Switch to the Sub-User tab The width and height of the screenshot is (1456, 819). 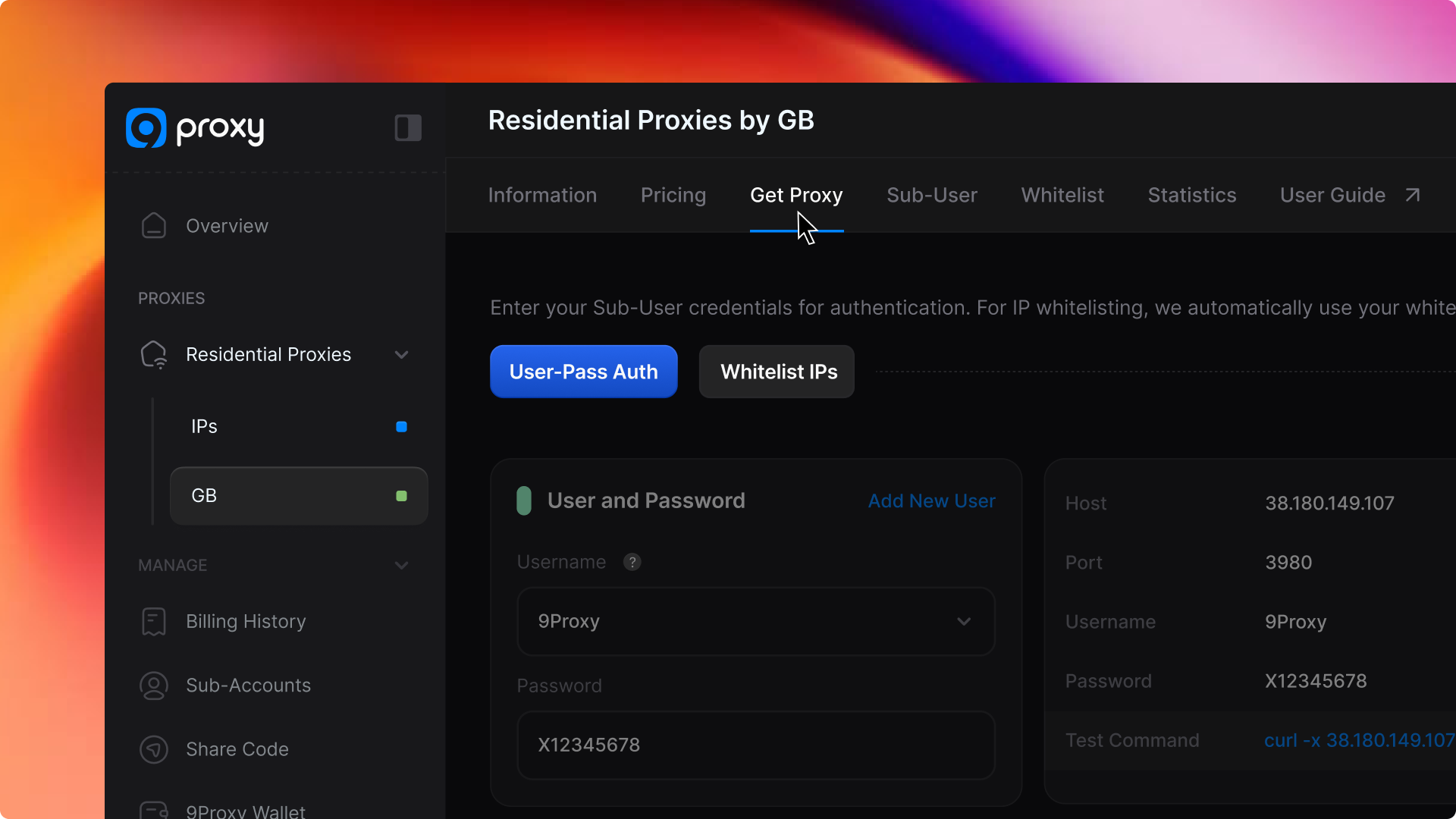pos(931,195)
